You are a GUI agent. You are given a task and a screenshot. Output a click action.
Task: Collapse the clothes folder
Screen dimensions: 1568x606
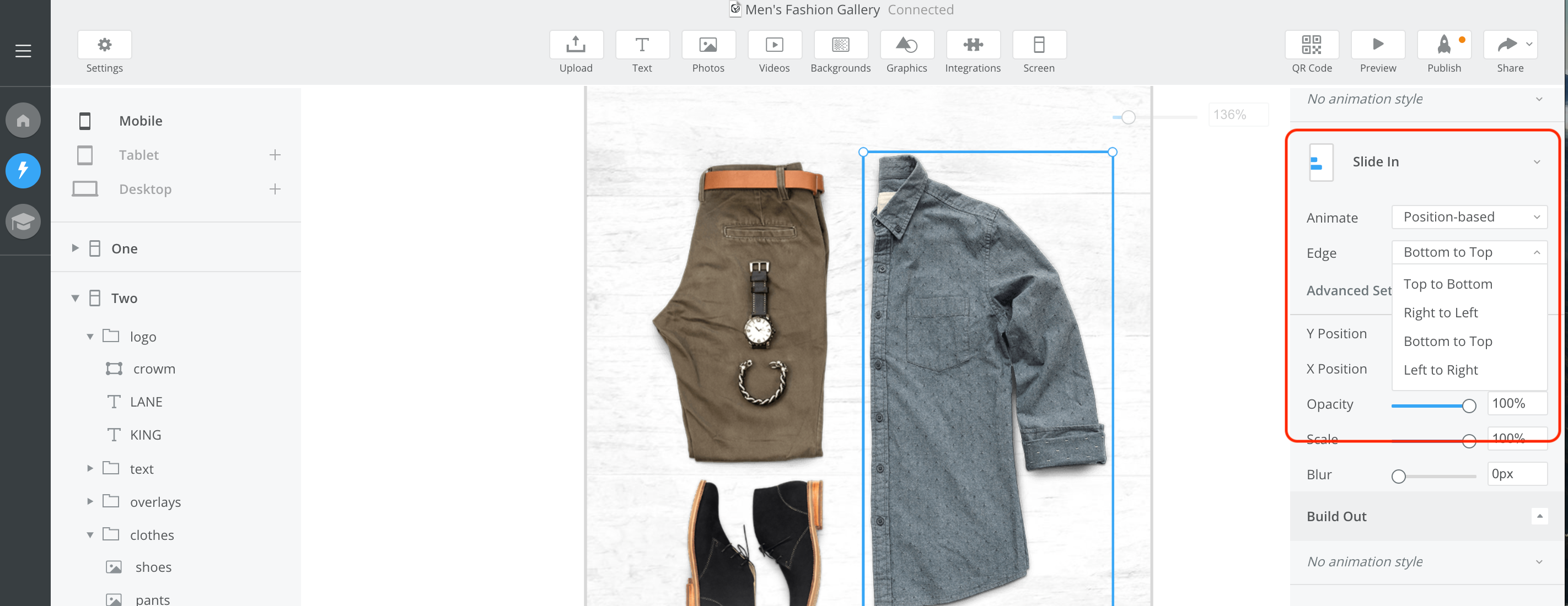(90, 535)
